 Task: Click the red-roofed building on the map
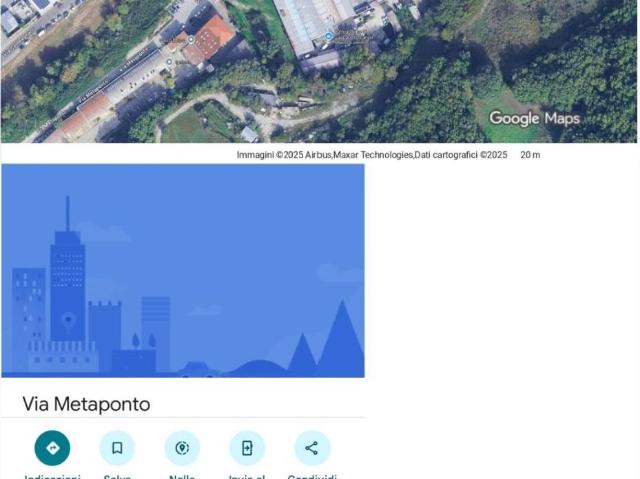click(211, 38)
